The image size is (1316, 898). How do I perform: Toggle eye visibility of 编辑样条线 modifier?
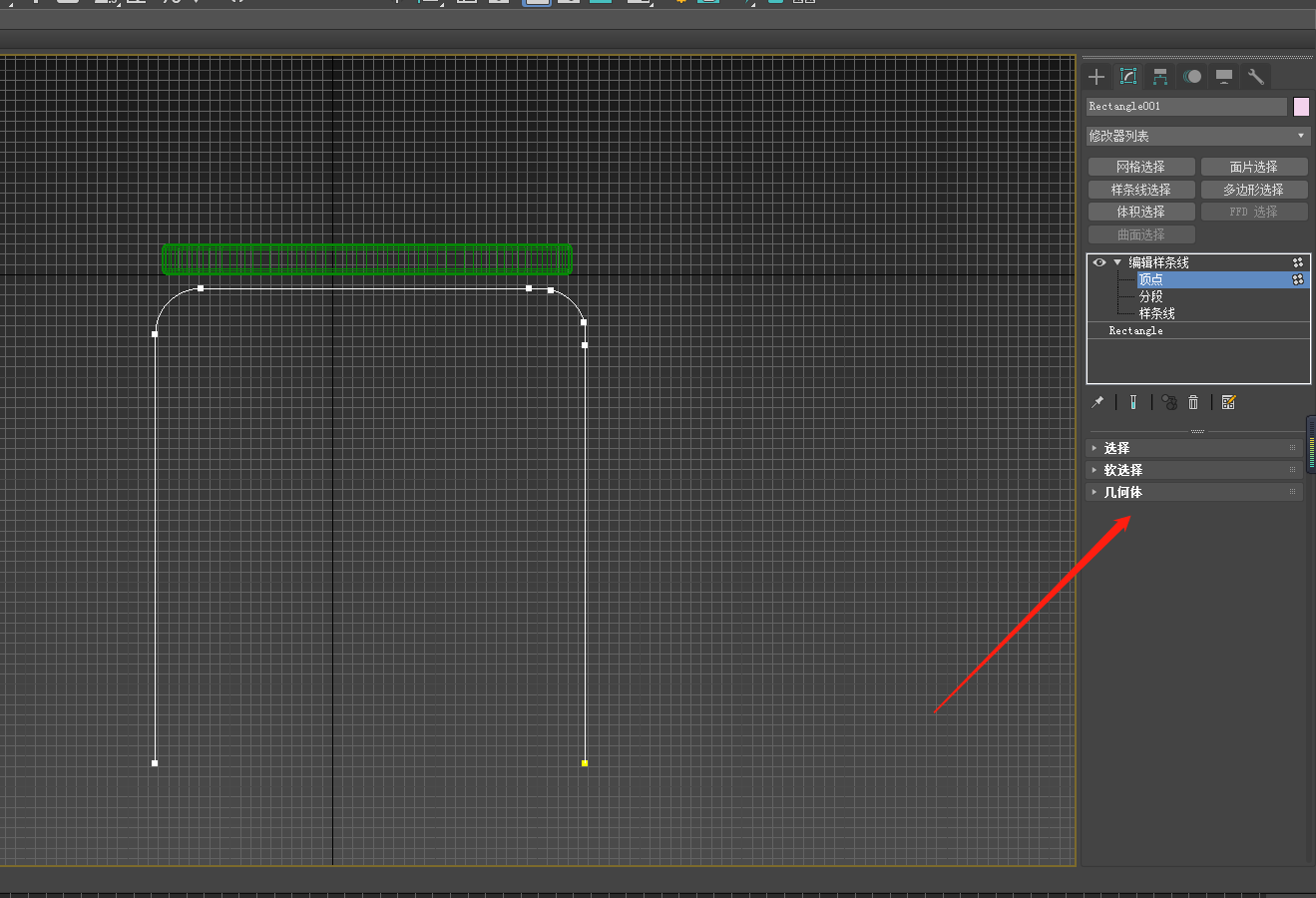pyautogui.click(x=1099, y=262)
